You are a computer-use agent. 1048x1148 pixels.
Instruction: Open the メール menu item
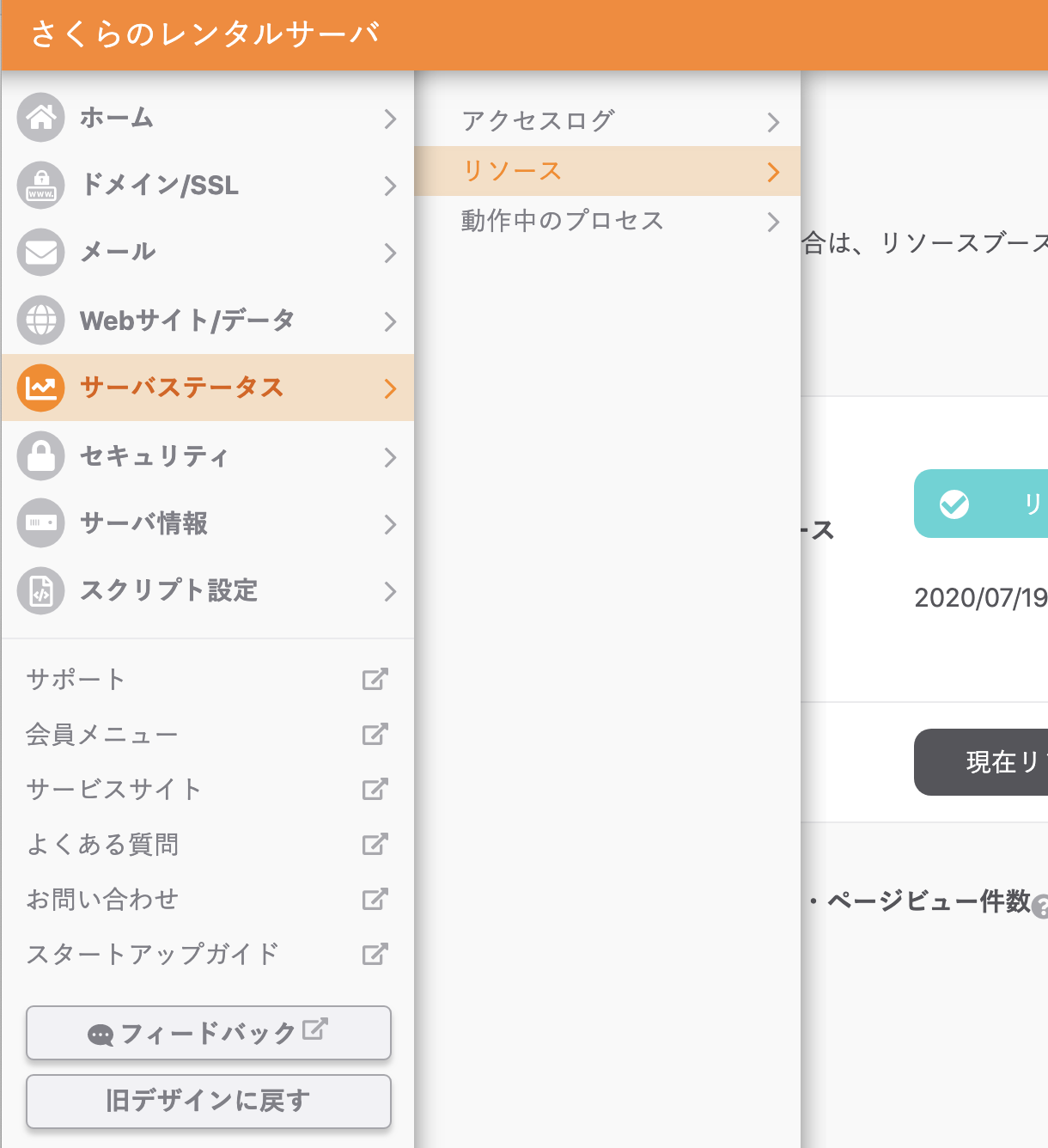click(208, 252)
